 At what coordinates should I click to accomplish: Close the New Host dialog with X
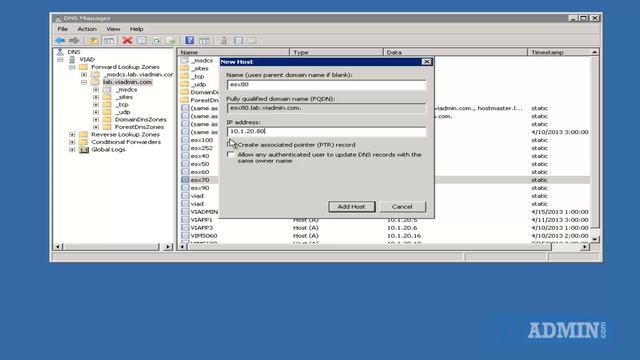point(427,62)
